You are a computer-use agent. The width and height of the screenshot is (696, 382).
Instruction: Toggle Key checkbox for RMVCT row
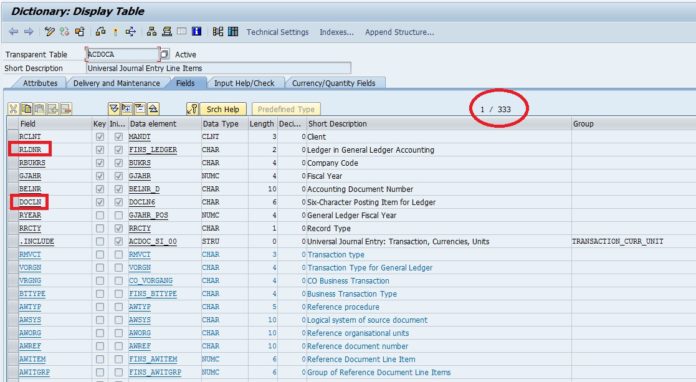(100, 254)
